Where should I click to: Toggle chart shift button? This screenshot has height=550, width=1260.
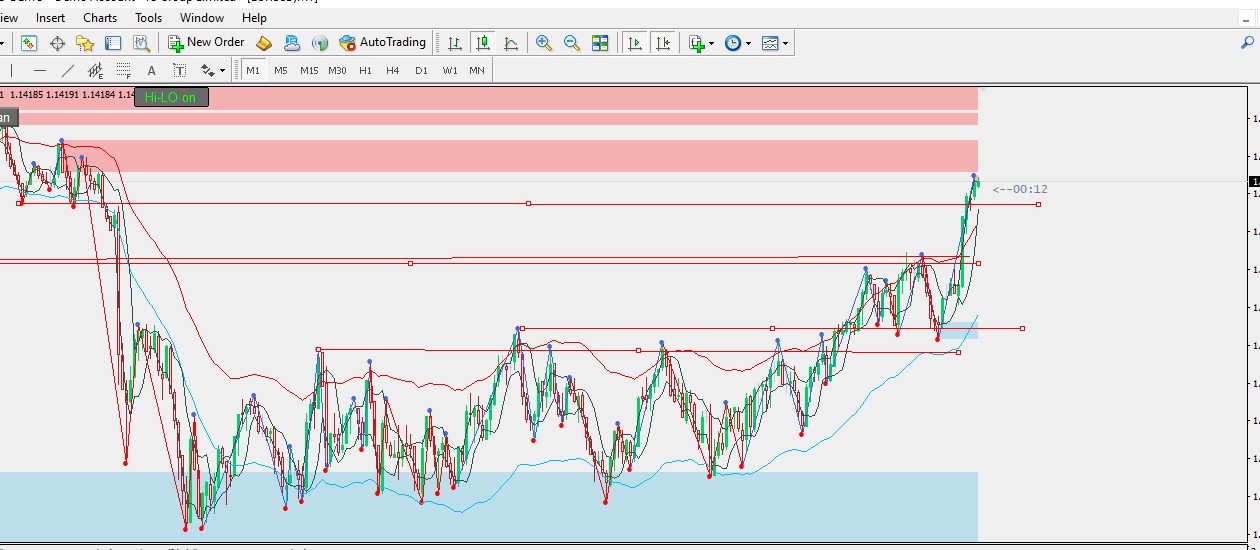click(662, 43)
